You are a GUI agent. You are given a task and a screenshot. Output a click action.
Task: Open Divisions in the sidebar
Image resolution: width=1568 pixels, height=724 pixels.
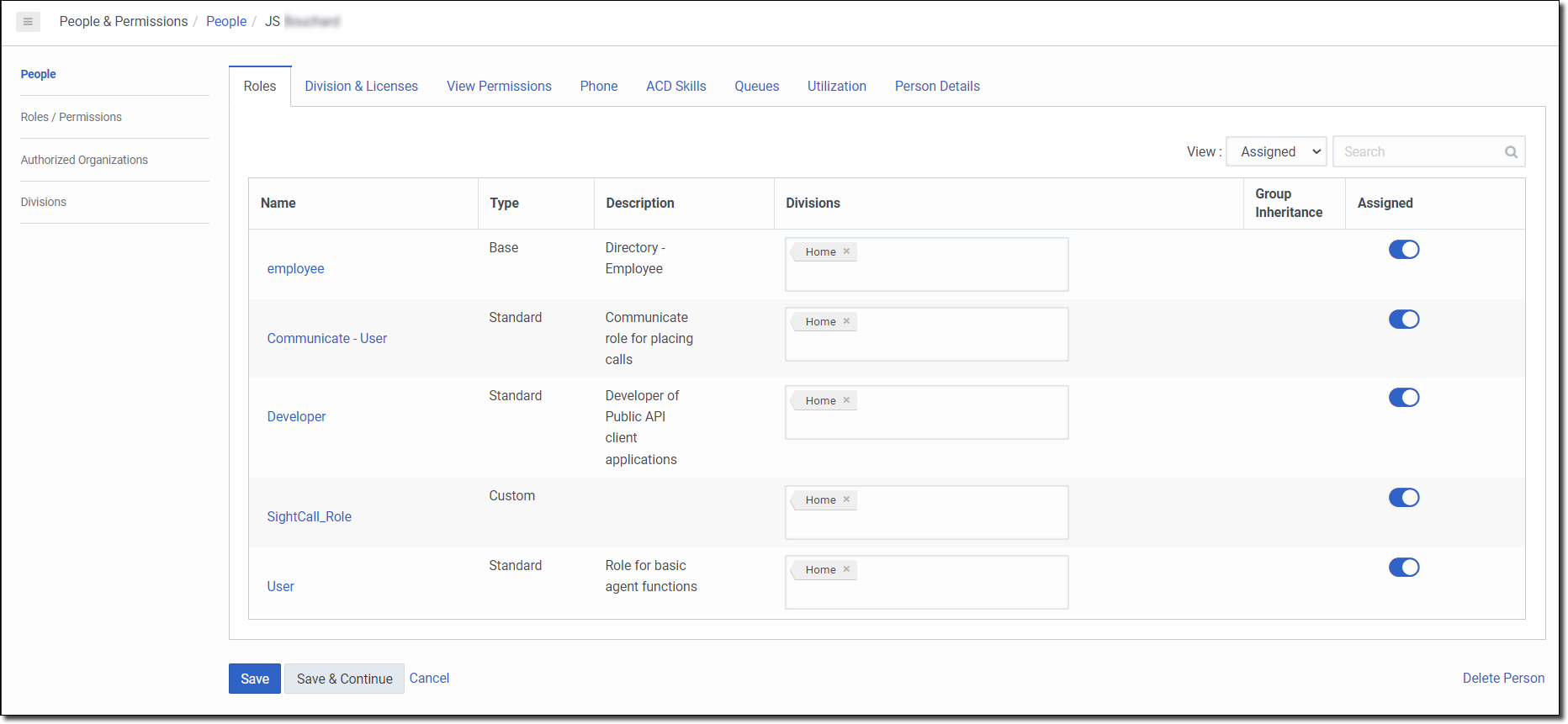(44, 202)
